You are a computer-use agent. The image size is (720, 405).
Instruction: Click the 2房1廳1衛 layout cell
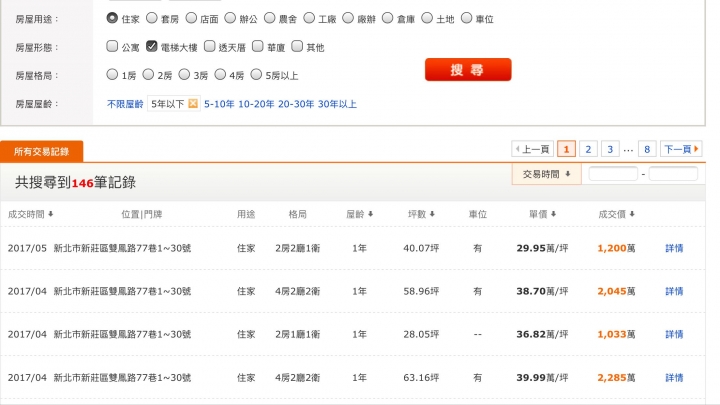[x=298, y=335]
